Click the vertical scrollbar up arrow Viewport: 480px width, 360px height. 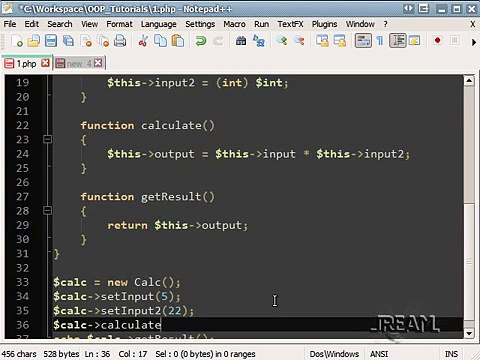[469, 80]
